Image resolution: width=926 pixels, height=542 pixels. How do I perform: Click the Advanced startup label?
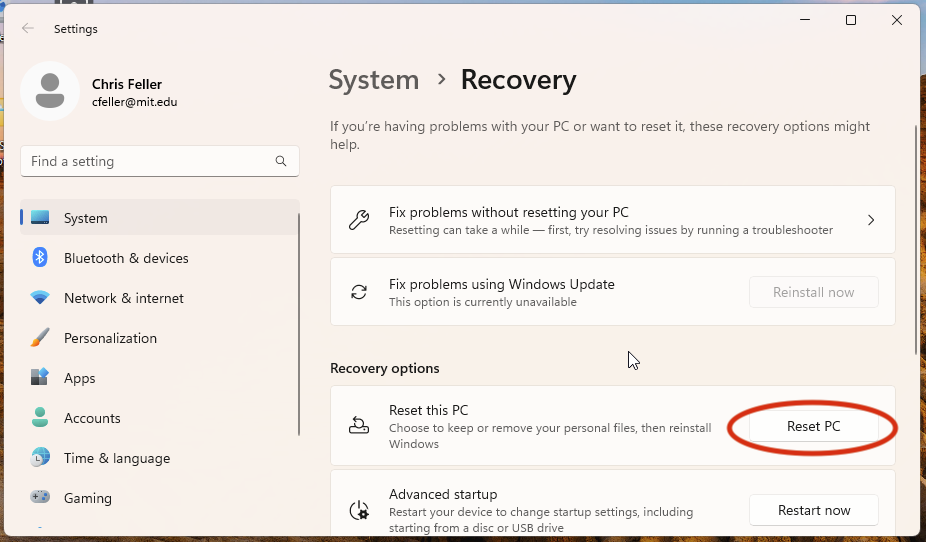pos(443,494)
